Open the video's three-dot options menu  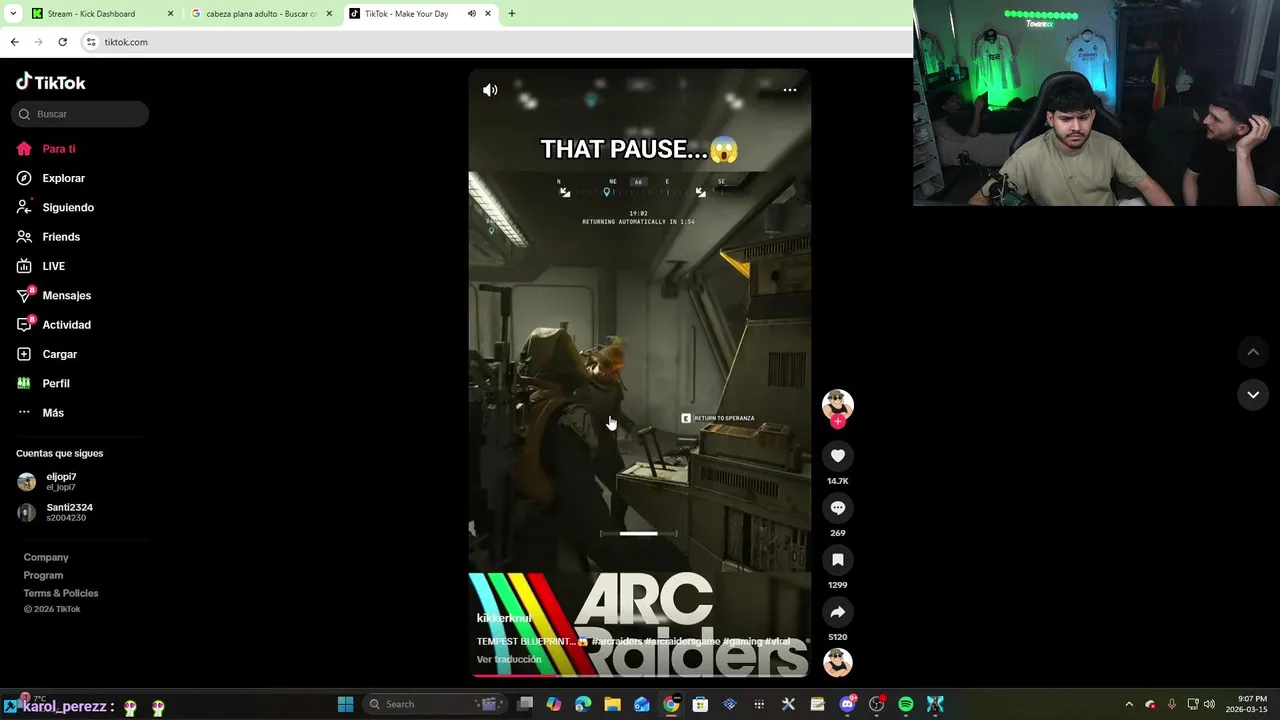[789, 90]
